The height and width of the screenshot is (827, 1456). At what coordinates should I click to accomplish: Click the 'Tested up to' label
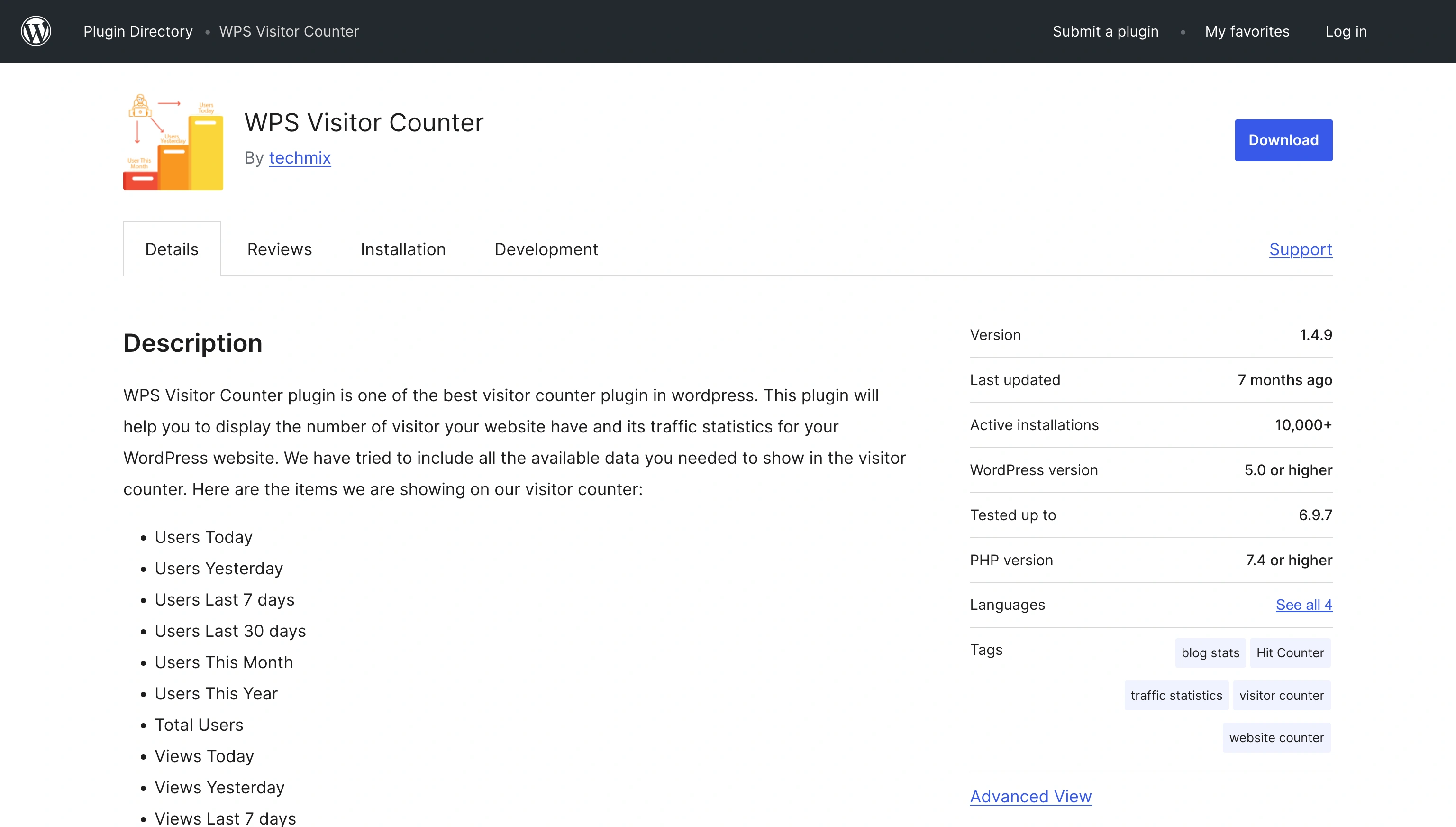[1013, 515]
